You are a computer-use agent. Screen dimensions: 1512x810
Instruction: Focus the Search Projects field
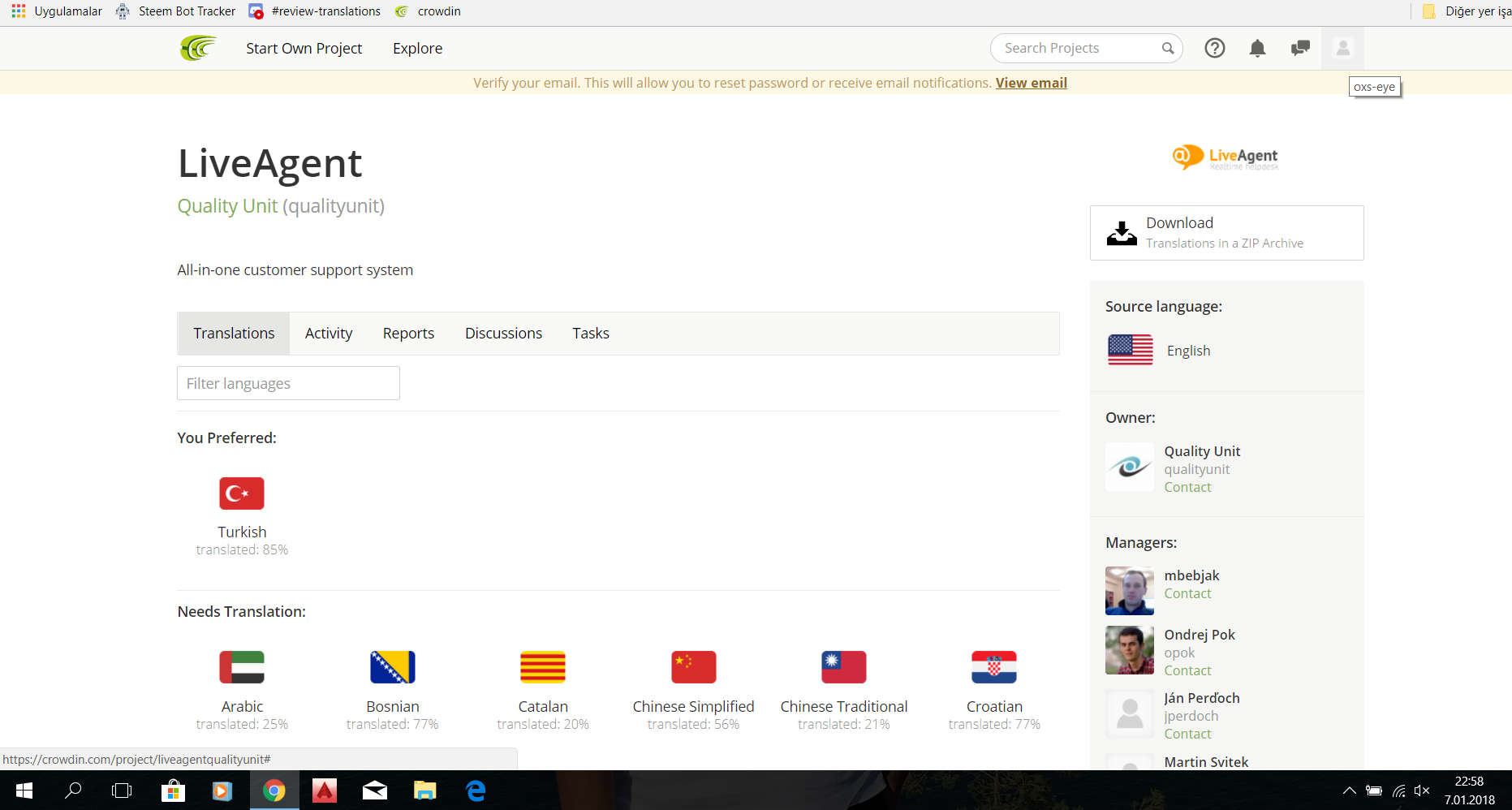click(x=1086, y=48)
